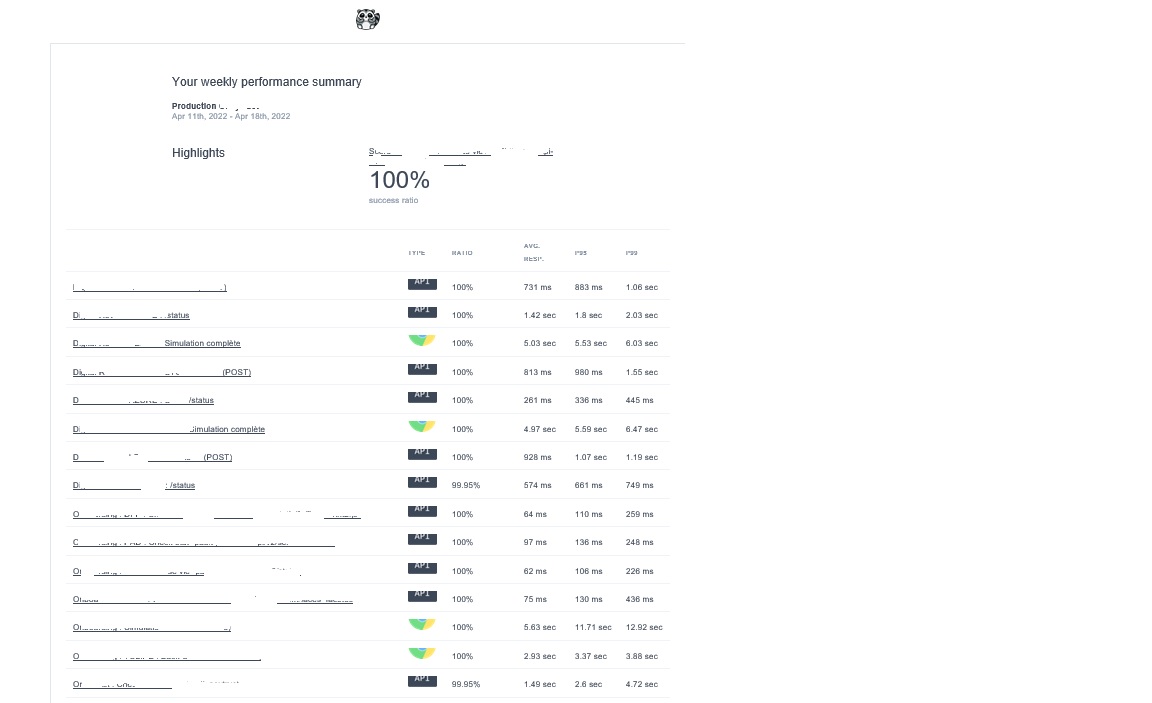Click the panda logo at the top
Viewport: 1152px width, 703px height.
[x=368, y=19]
